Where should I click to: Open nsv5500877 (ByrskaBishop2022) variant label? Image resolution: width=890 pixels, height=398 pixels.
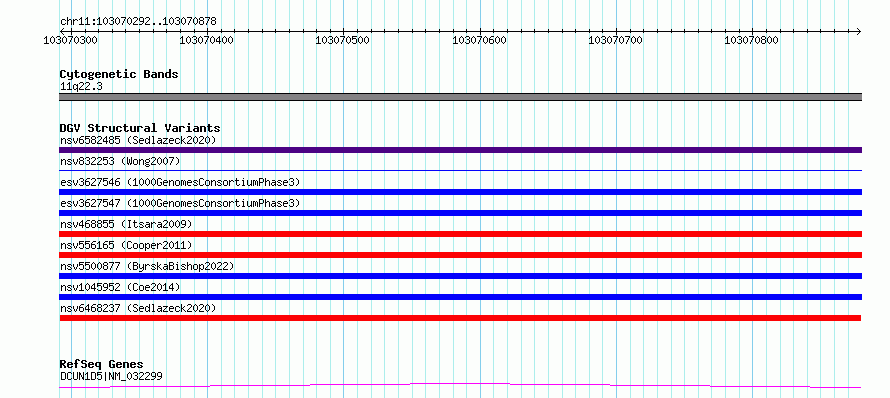point(147,266)
